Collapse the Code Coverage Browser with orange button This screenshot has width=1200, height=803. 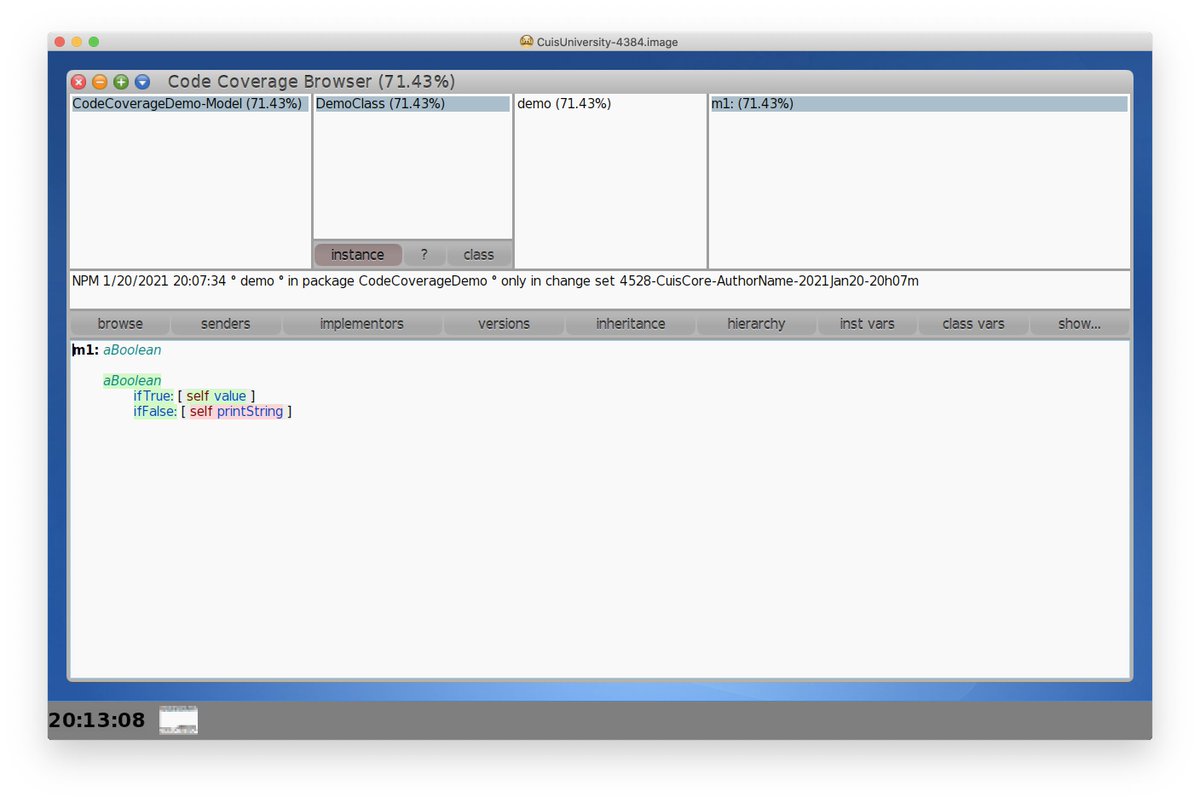(100, 82)
